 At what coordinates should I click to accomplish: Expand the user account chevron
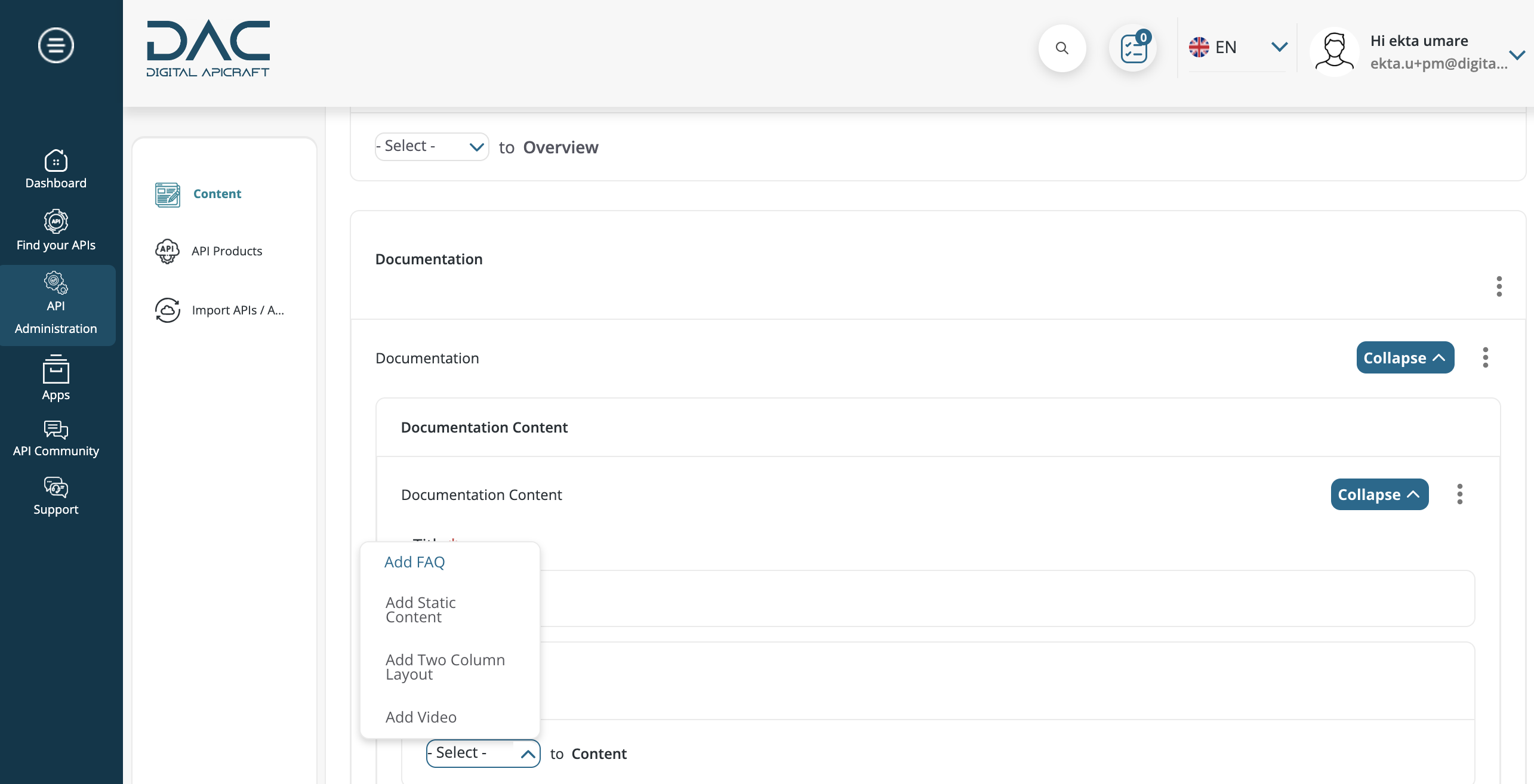pos(1517,55)
